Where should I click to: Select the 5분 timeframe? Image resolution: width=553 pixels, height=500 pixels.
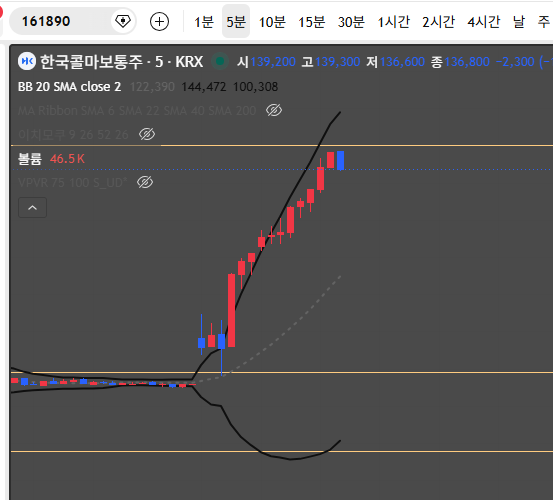click(x=236, y=22)
